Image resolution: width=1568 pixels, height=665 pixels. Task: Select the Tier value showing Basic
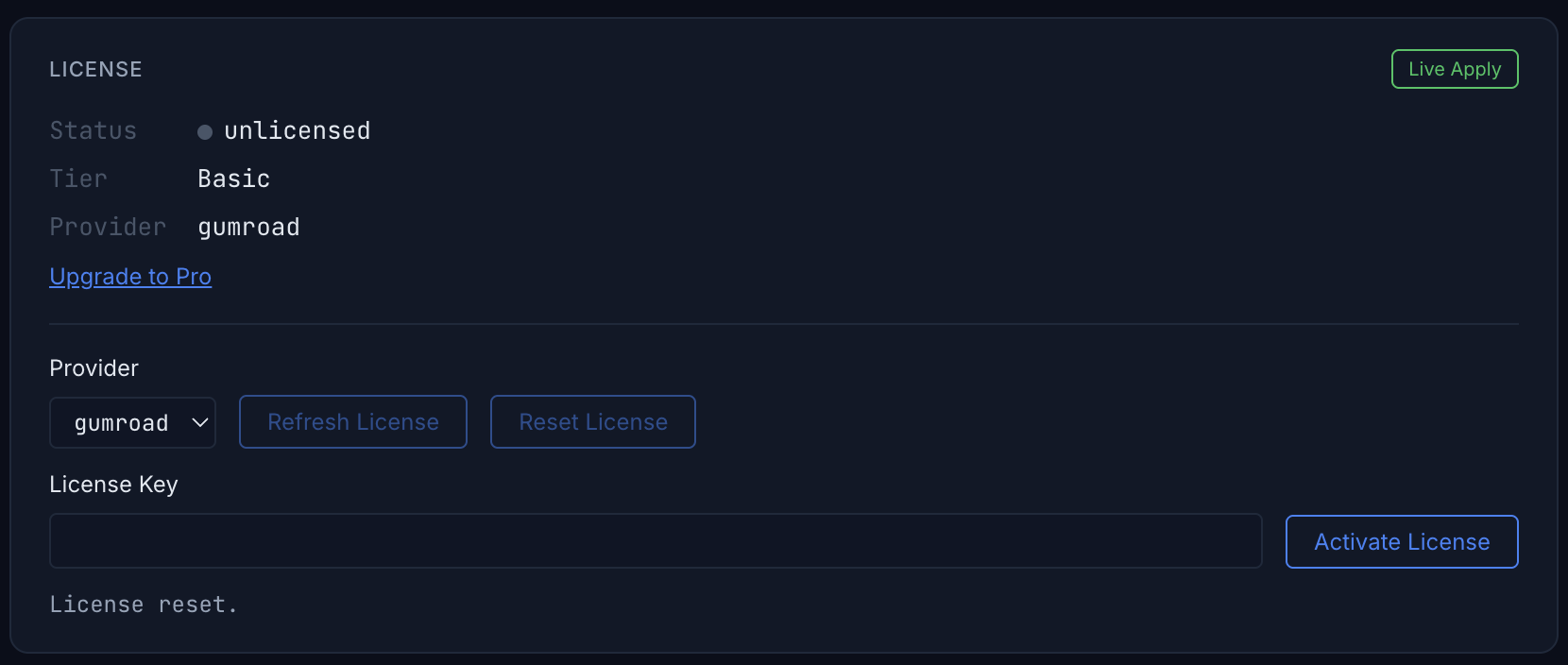[x=233, y=178]
